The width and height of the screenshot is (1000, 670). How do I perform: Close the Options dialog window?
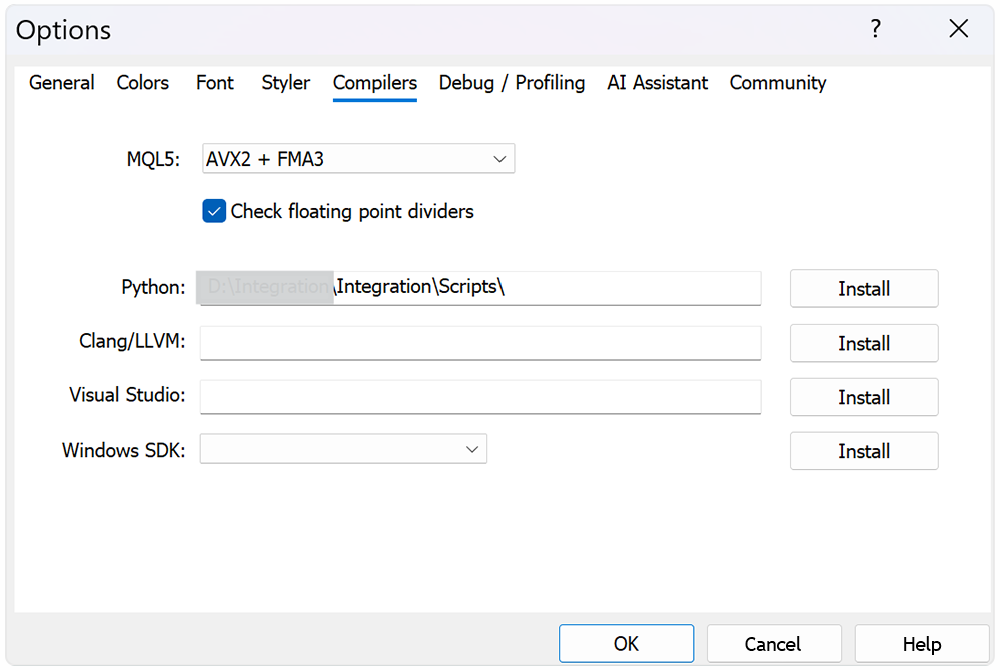point(958,29)
